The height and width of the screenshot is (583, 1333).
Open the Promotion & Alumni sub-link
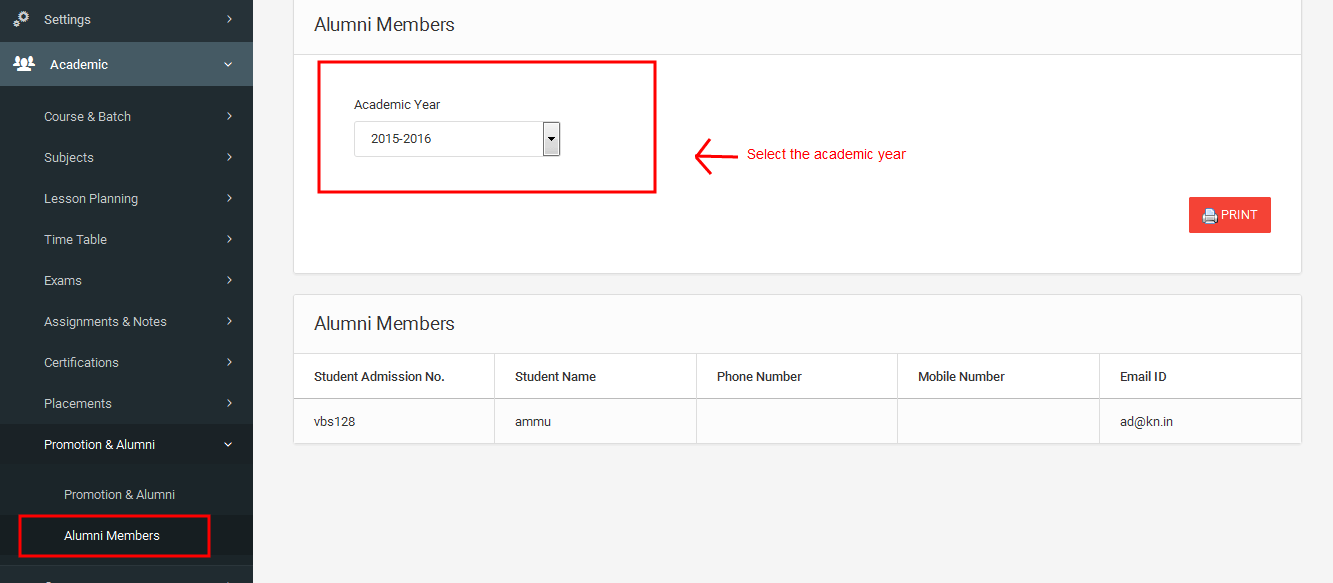119,494
